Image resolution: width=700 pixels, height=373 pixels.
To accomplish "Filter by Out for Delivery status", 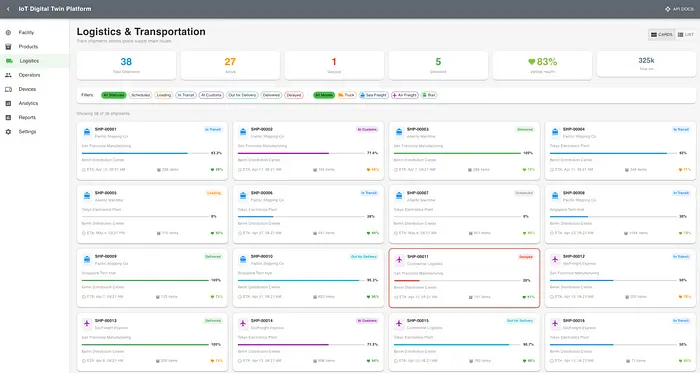I will [x=242, y=95].
